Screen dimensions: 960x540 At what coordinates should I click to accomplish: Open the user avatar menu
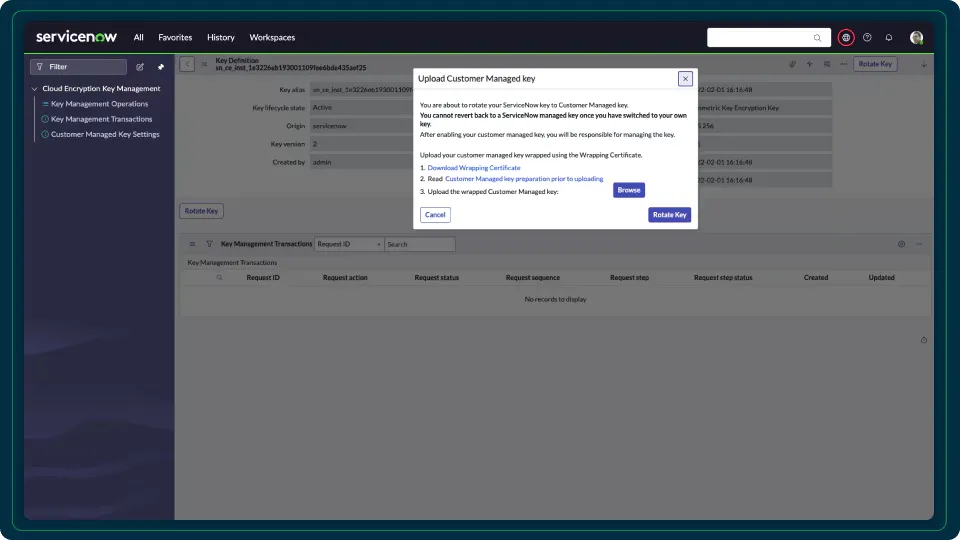pyautogui.click(x=916, y=37)
